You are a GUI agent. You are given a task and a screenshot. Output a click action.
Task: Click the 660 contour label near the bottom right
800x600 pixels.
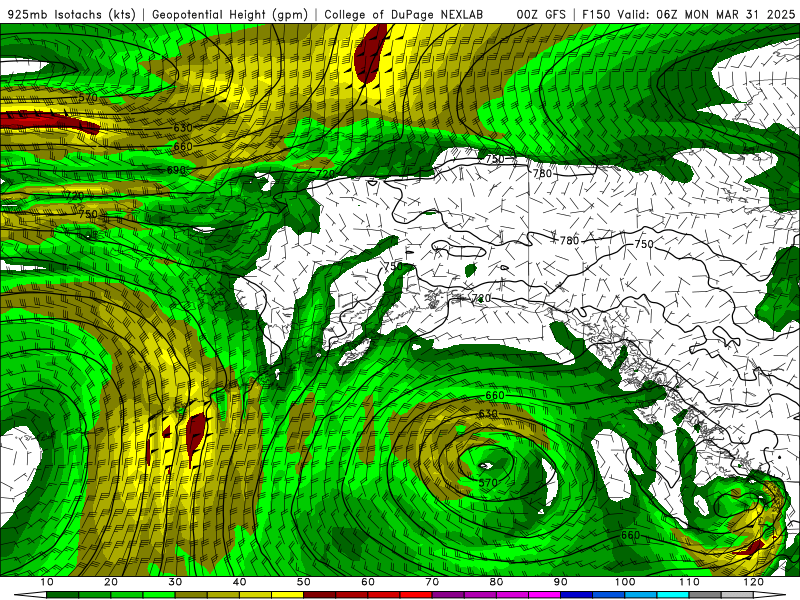(x=631, y=535)
